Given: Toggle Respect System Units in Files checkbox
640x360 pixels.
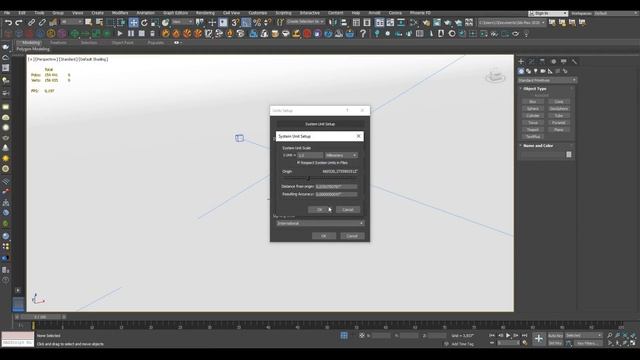Looking at the screenshot, I should (x=298, y=162).
